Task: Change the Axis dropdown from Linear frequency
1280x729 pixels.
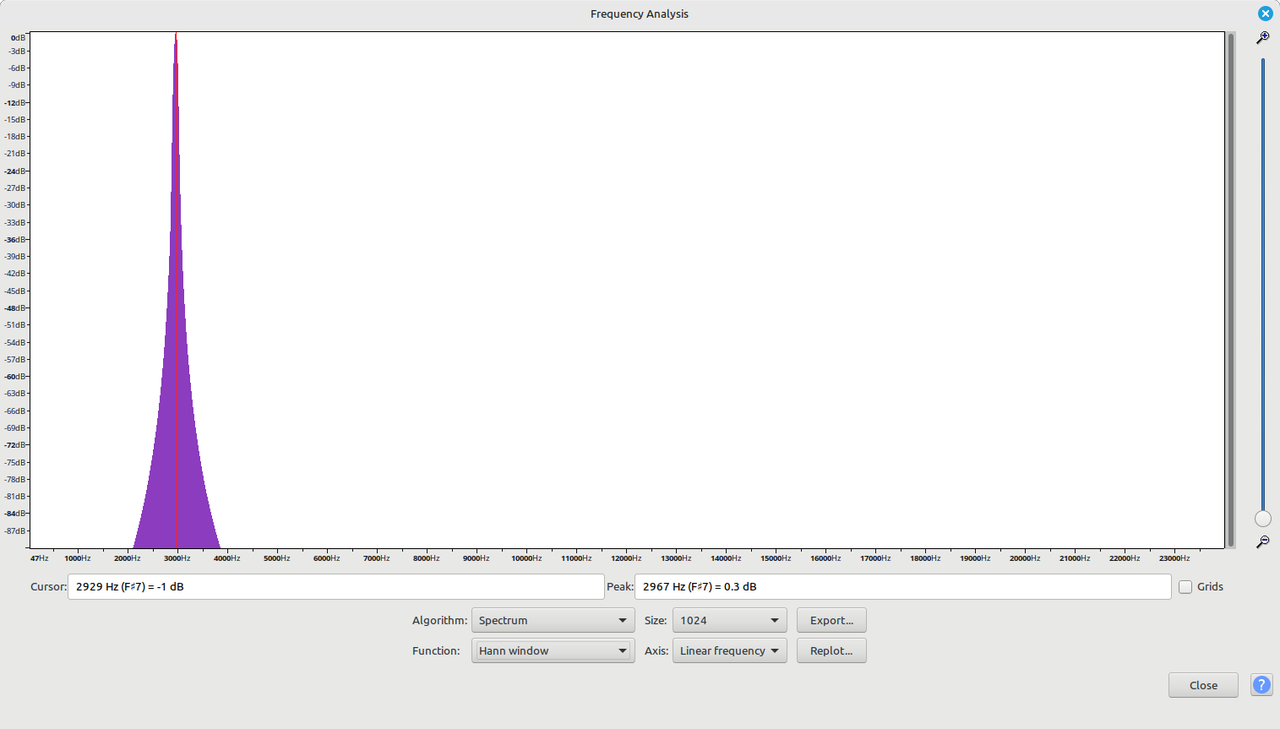Action: [x=729, y=651]
